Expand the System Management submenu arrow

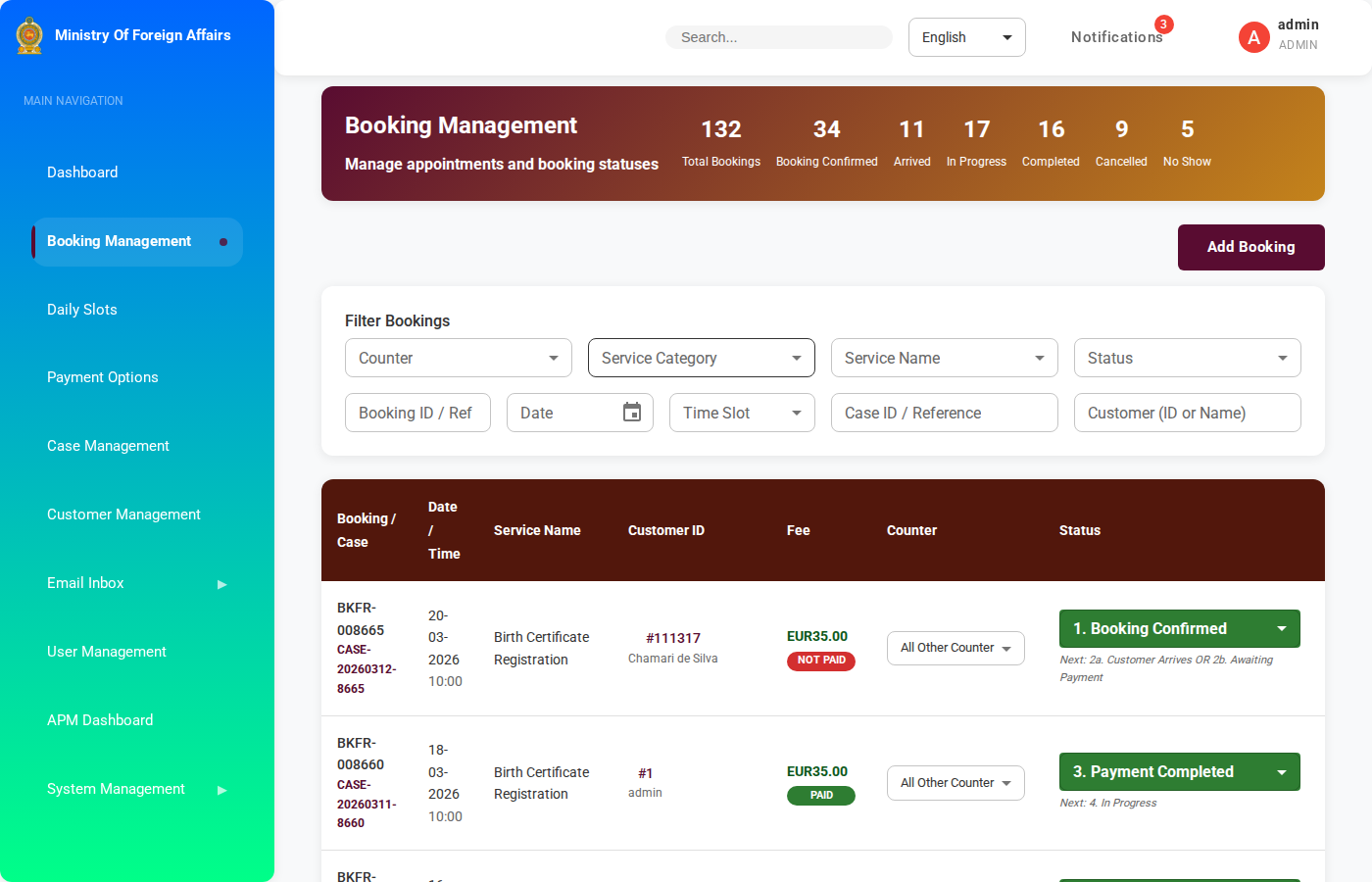[222, 790]
